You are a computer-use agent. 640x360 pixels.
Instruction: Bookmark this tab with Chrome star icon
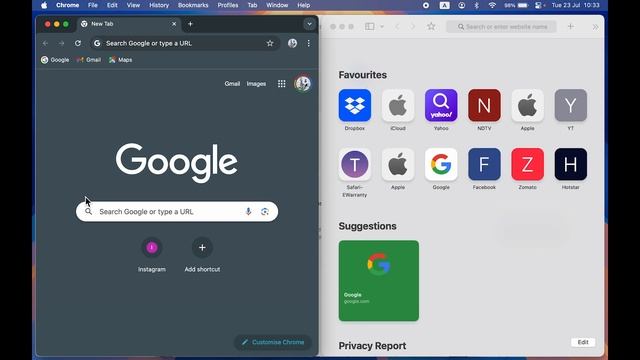point(270,43)
